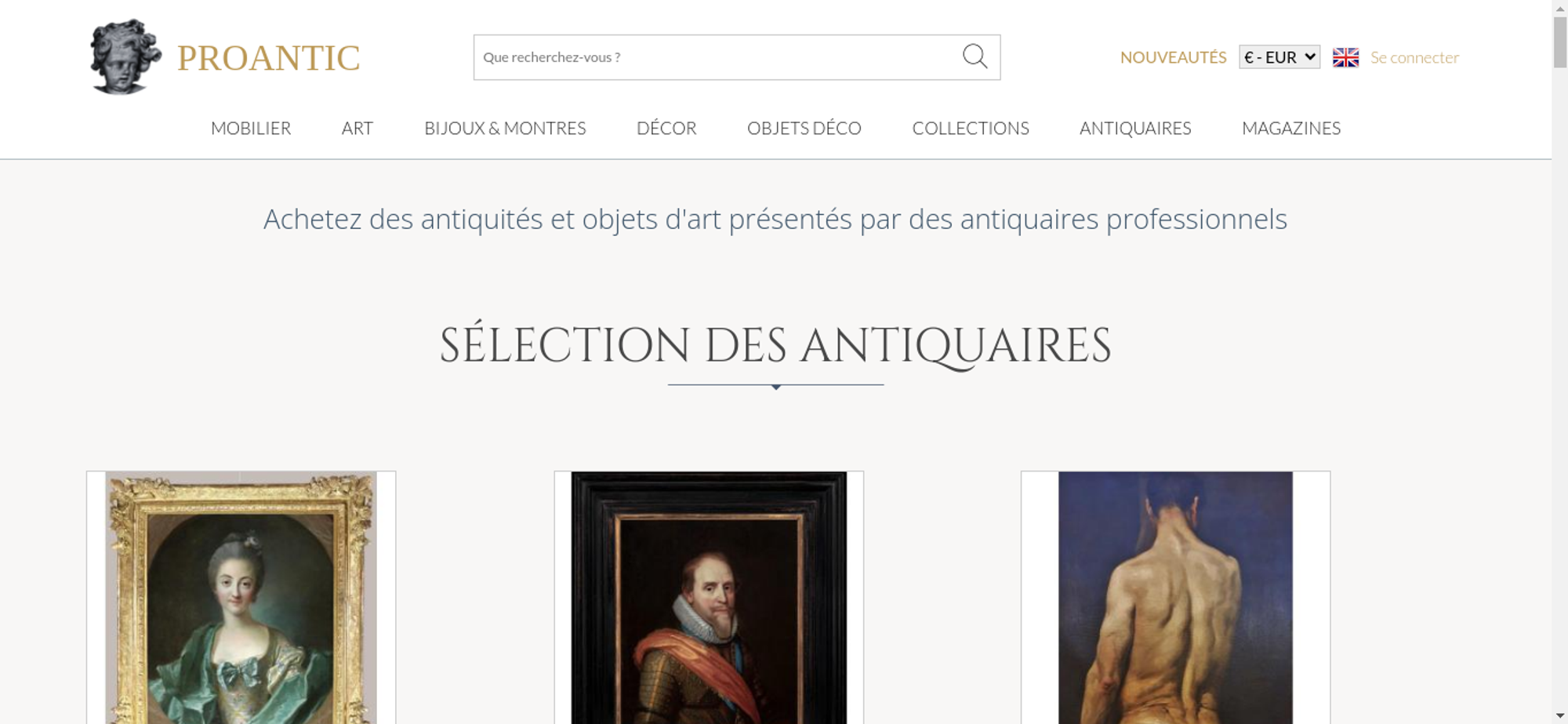
Task: Click the PROANTIC brand name text
Action: (268, 58)
